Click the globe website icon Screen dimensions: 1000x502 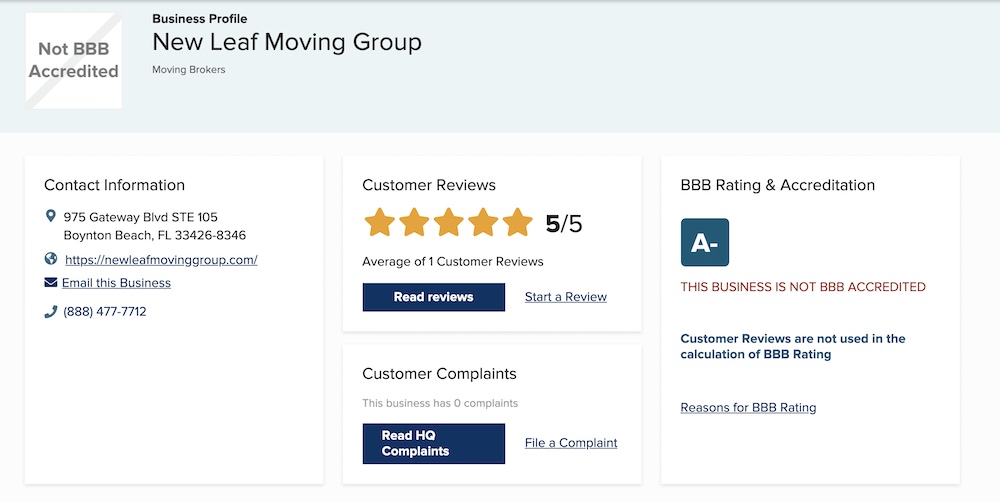[51, 259]
